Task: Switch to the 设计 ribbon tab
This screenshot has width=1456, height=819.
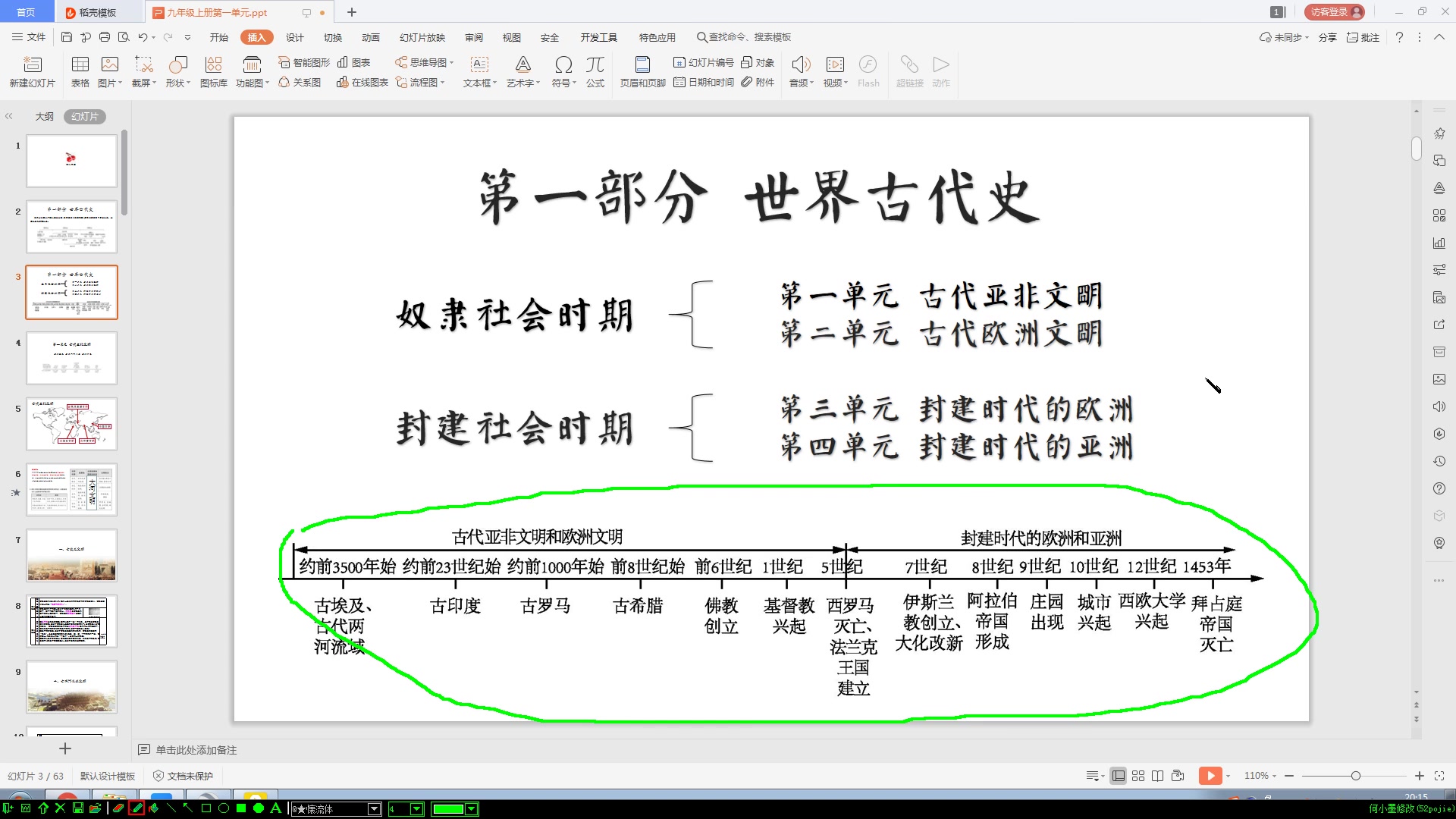Action: coord(294,36)
